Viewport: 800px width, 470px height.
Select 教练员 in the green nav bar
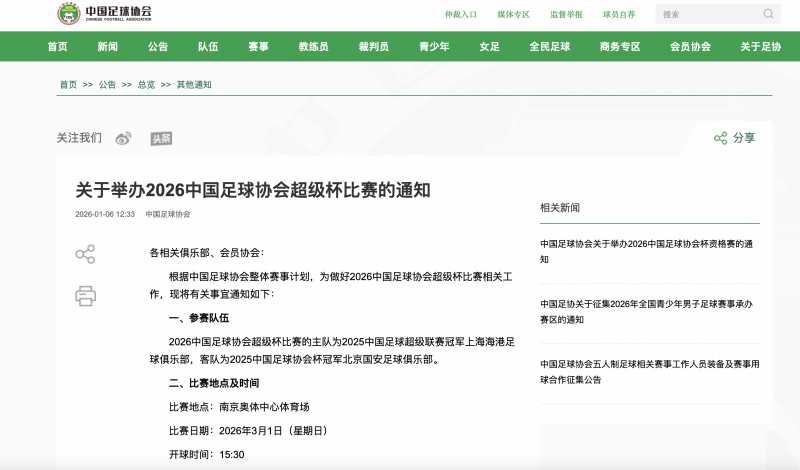314,47
